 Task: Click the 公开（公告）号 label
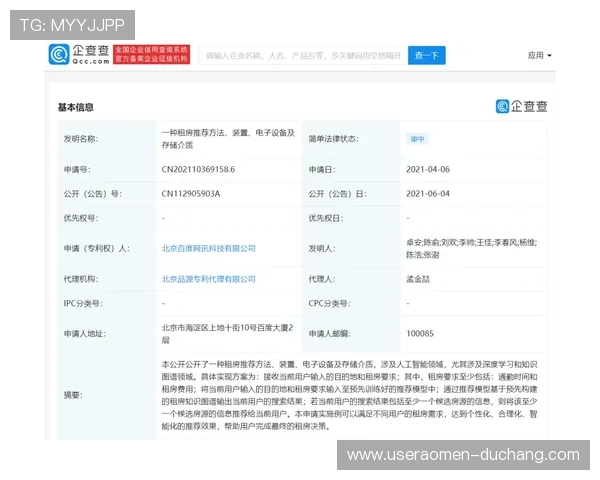point(93,194)
